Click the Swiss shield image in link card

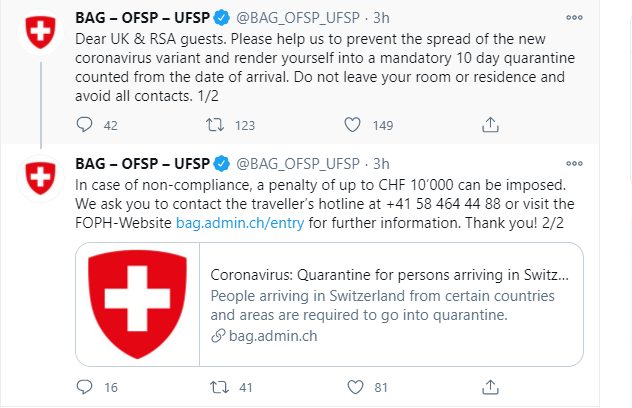137,304
